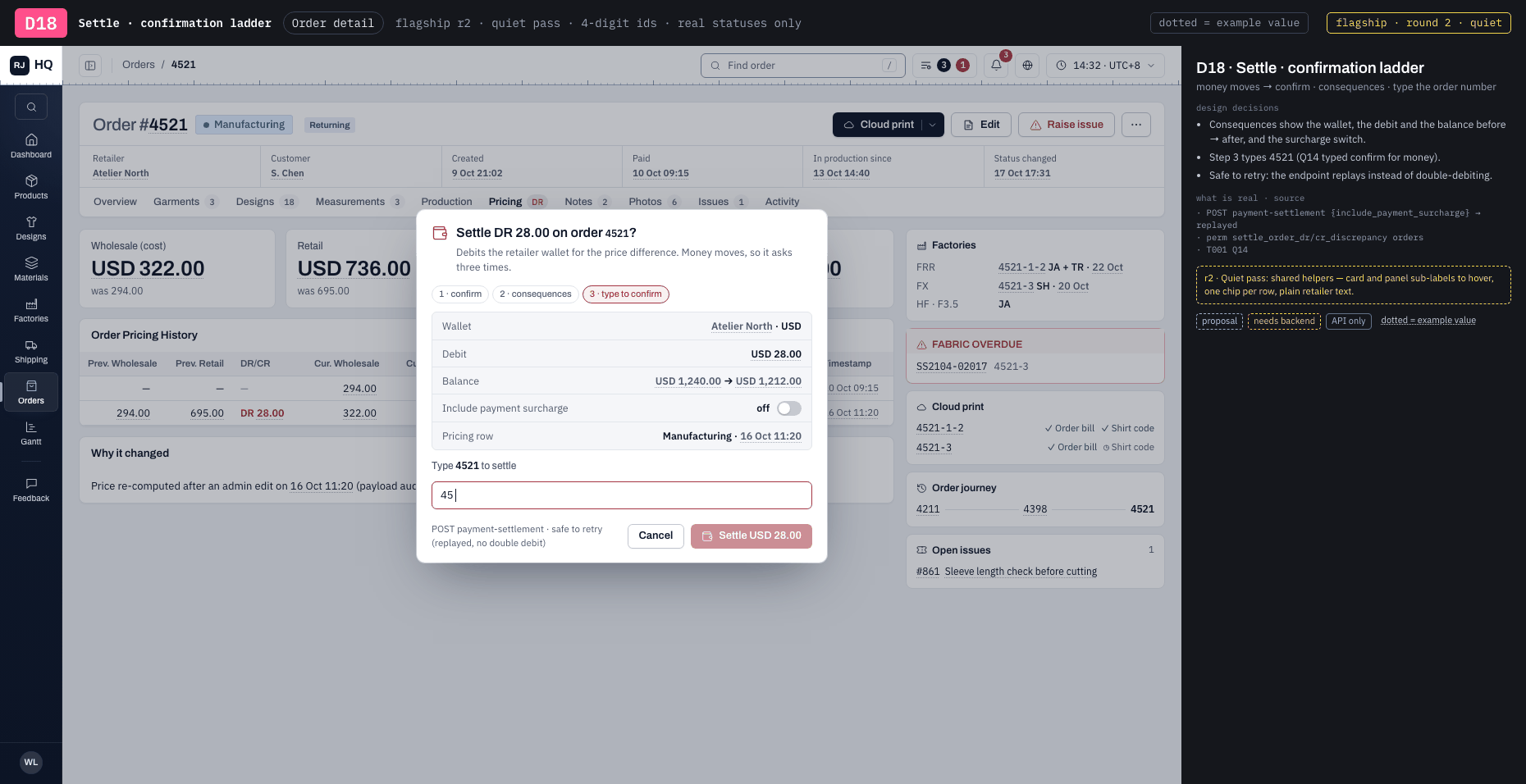1526x784 pixels.
Task: Open the sidebar search icon
Action: 31,107
